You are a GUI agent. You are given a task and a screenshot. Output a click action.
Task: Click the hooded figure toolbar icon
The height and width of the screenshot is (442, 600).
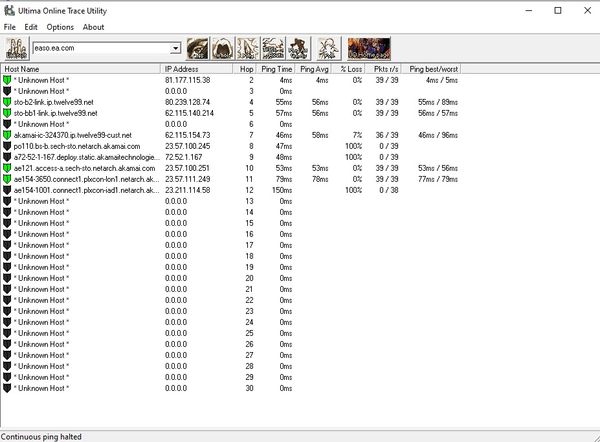point(221,48)
